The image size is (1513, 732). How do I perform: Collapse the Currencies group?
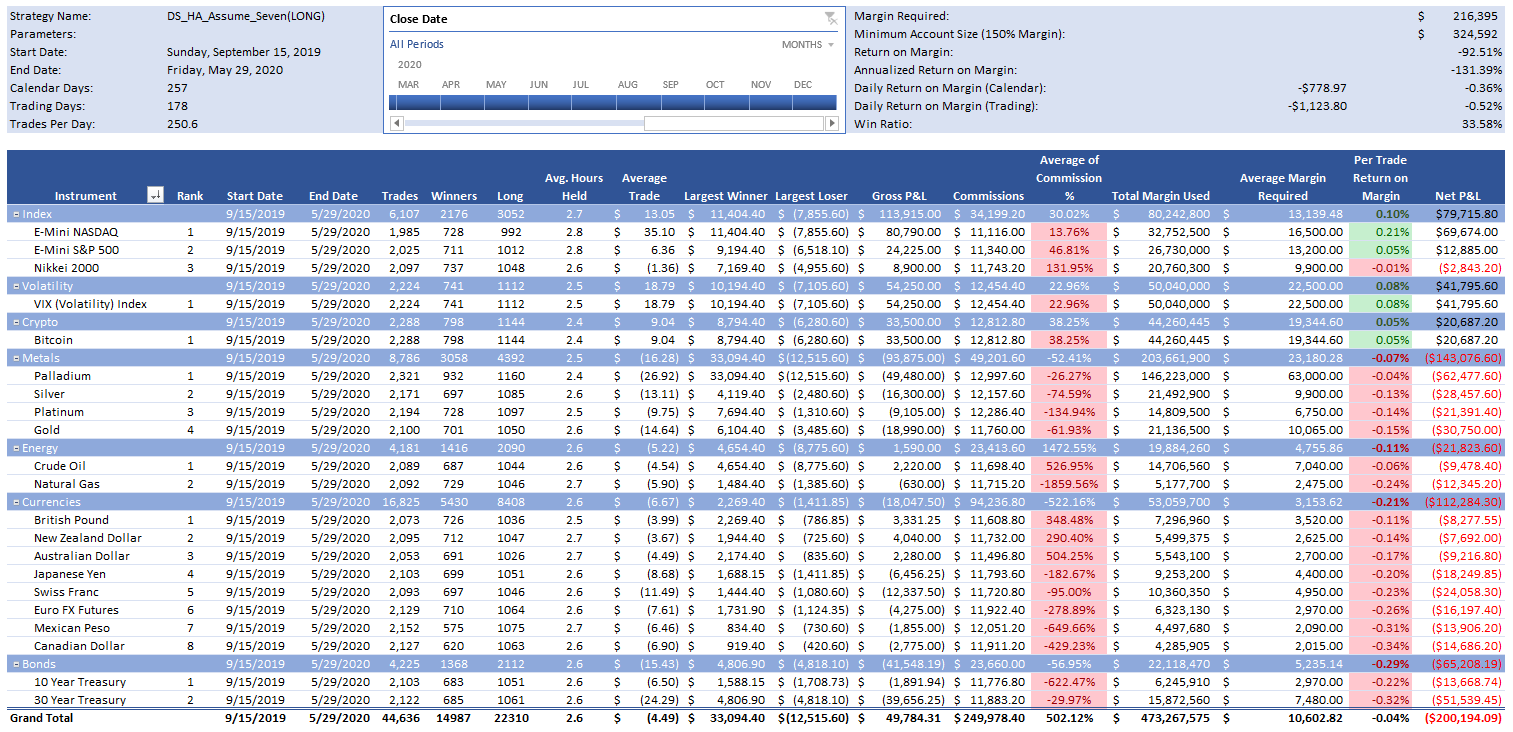[x=16, y=502]
